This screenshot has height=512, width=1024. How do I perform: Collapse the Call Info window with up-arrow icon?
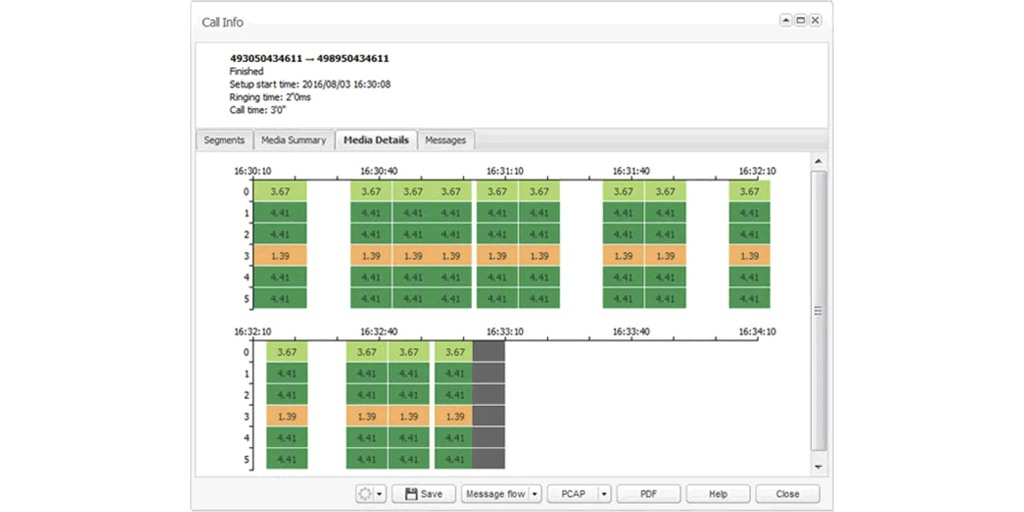tap(786, 20)
